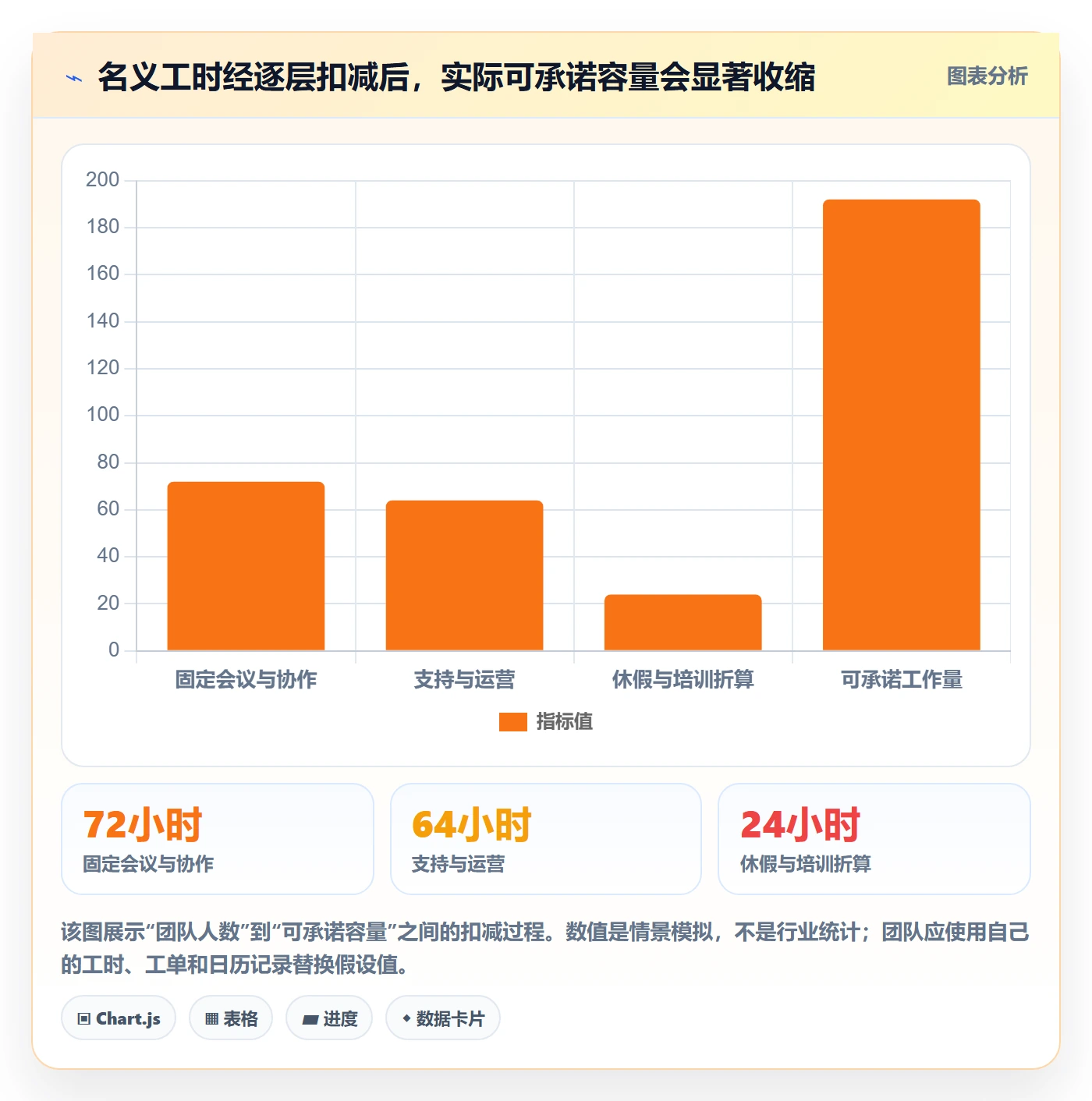Click 支持与运营 caption under 64小时
Image resolution: width=1092 pixels, height=1101 pixels.
click(458, 864)
